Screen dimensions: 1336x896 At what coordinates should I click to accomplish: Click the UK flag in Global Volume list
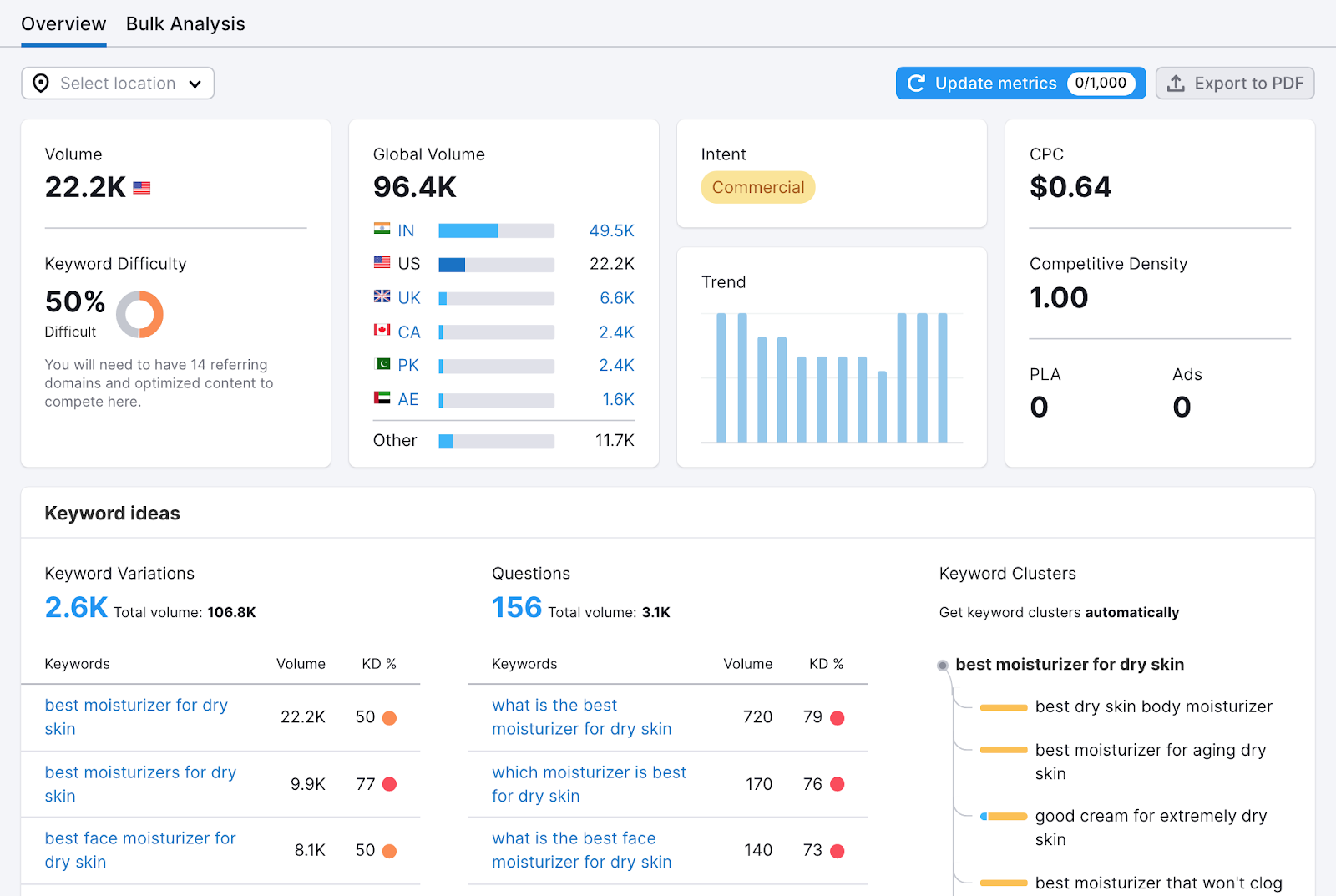382,297
